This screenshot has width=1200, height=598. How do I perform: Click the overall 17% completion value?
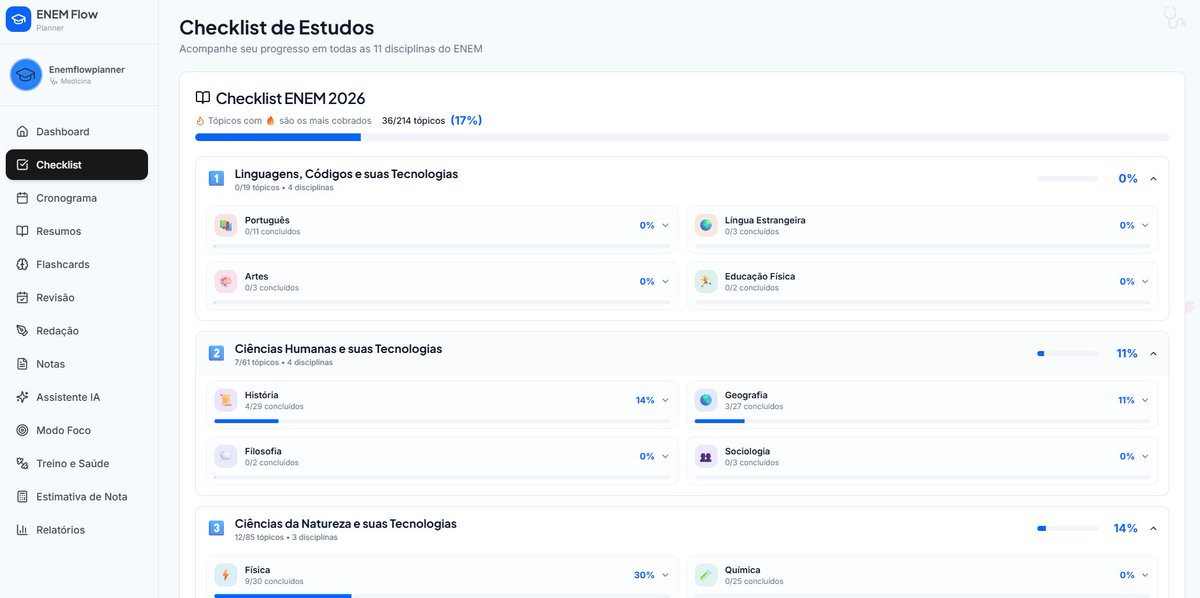466,120
